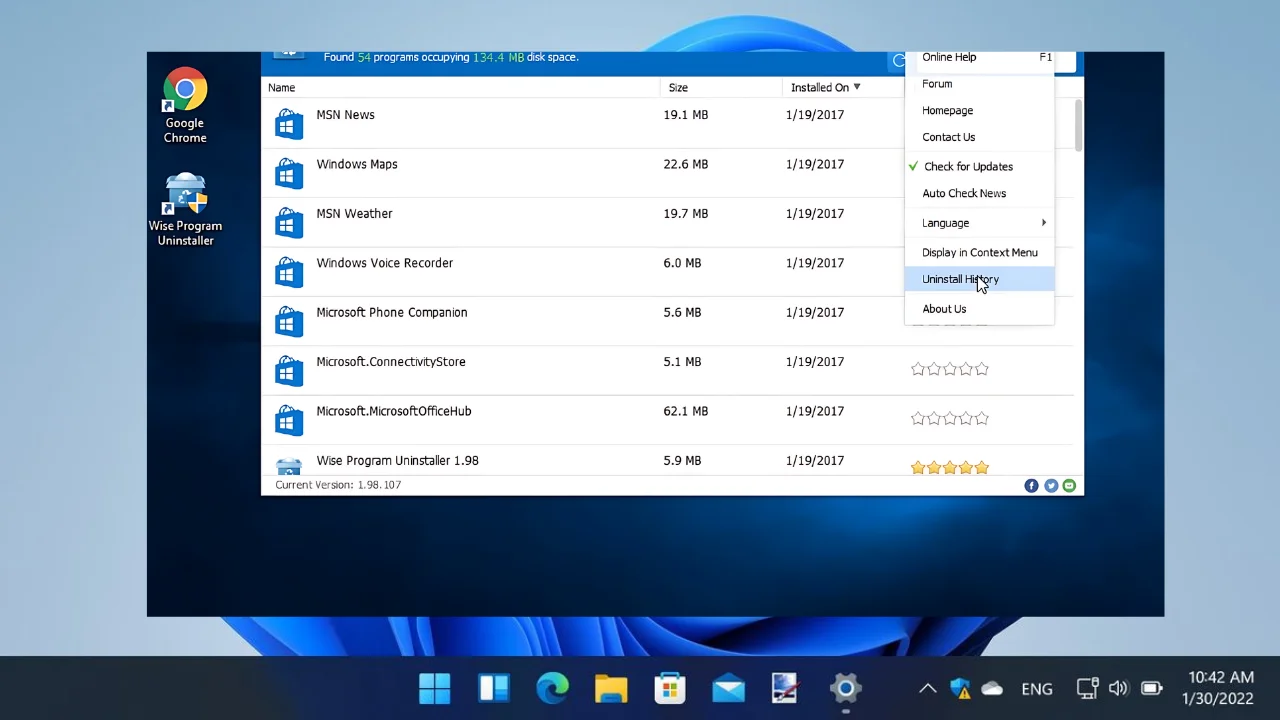Toggle Display in Context Menu option
Screen dimensions: 1280x720
pos(980,252)
